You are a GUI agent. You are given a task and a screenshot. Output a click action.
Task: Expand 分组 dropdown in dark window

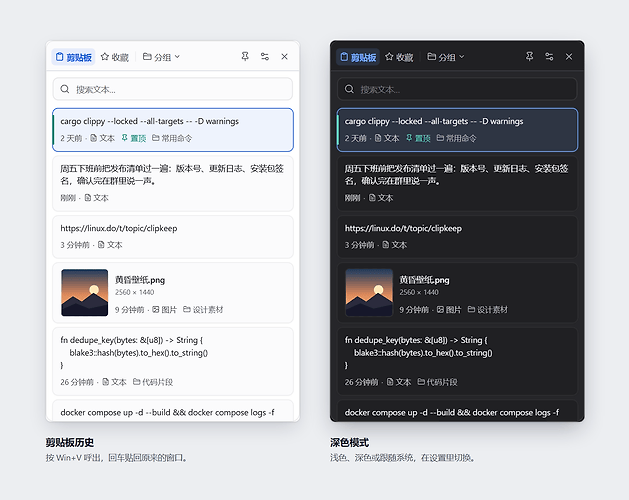click(446, 57)
